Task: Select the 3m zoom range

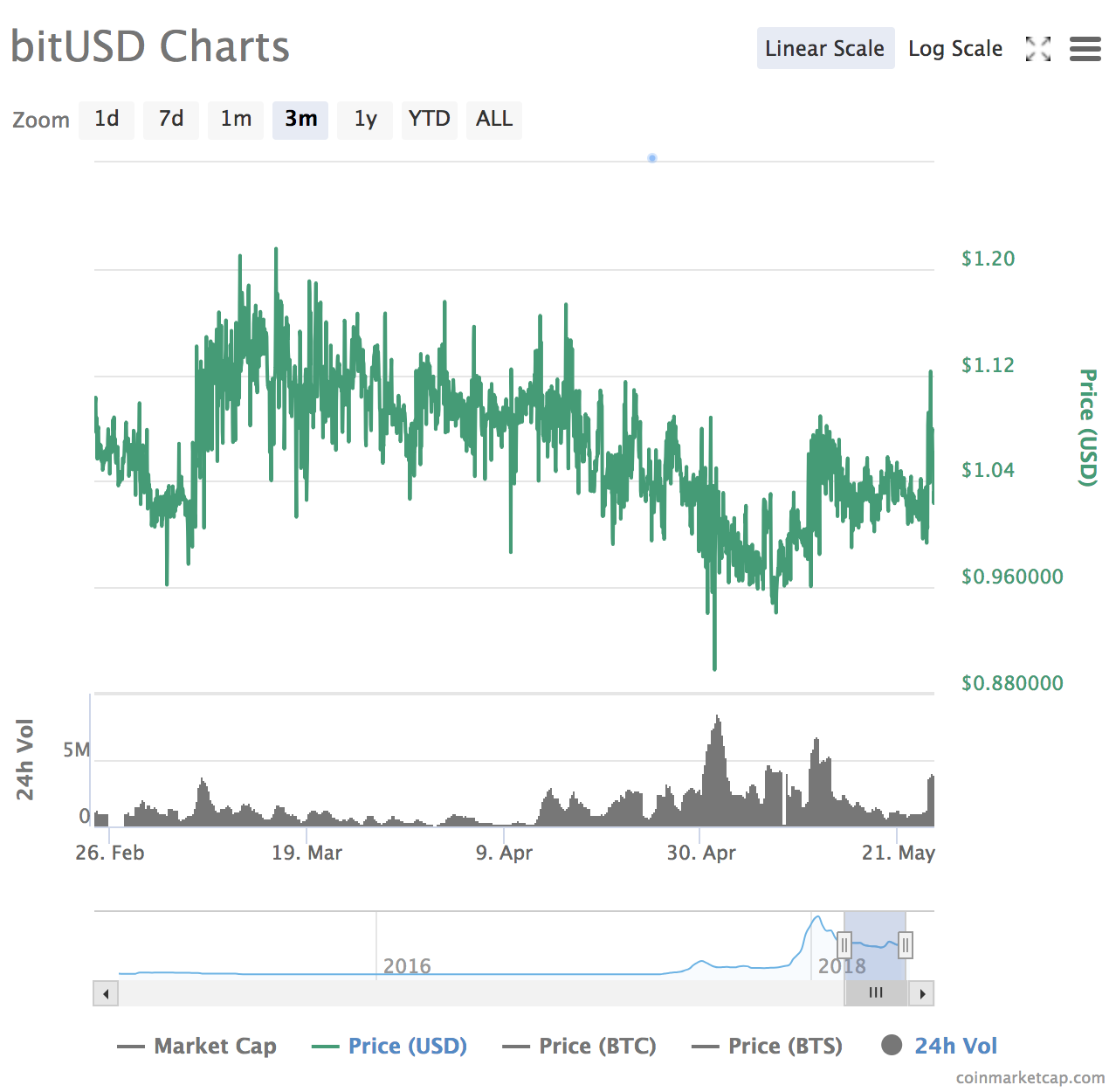Action: 300,119
